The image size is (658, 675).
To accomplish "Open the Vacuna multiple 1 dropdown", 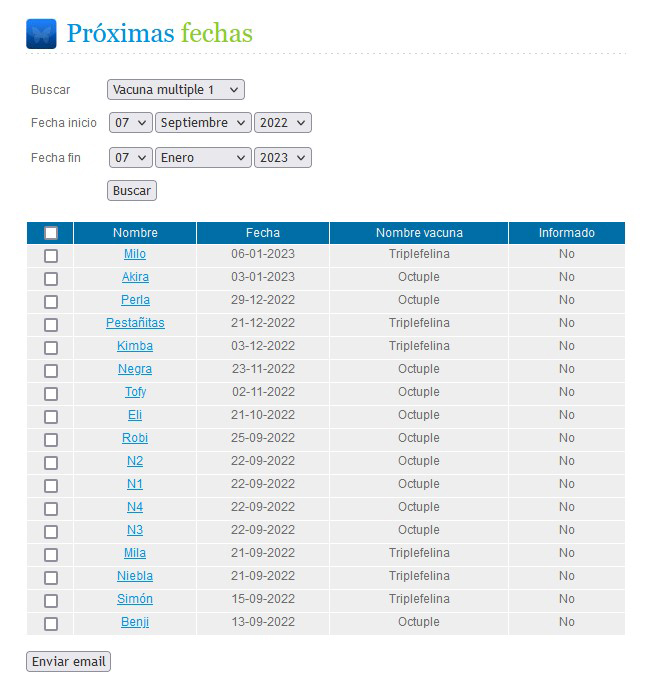I will tap(176, 90).
